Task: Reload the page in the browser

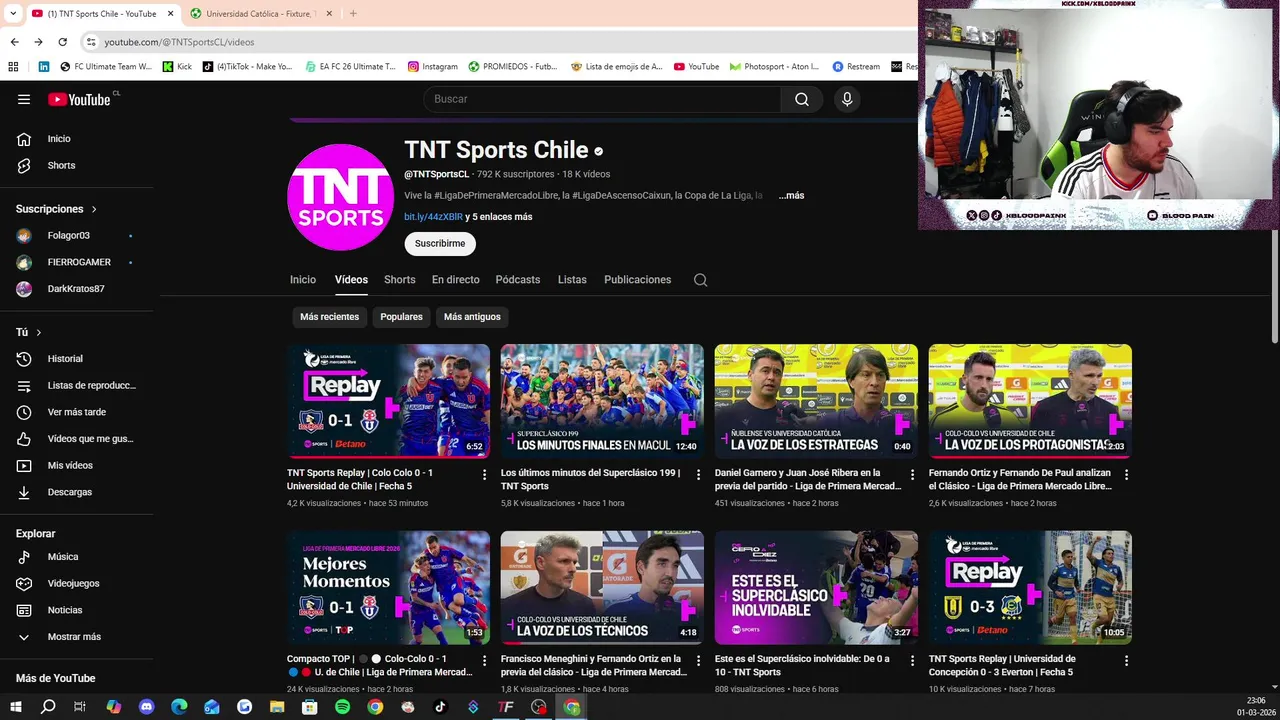Action: click(x=62, y=42)
